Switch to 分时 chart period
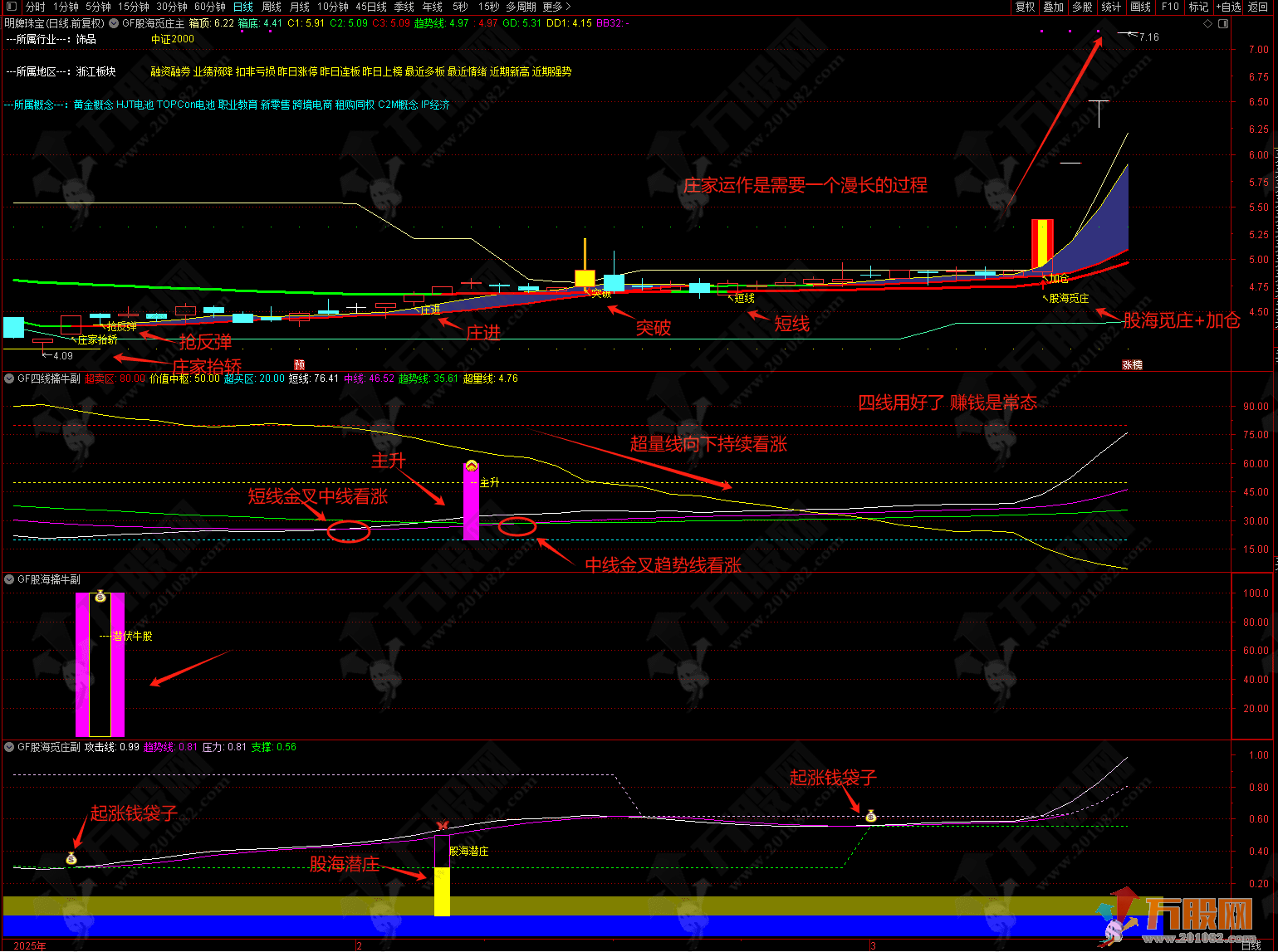This screenshot has height=952, width=1278. pos(36,7)
